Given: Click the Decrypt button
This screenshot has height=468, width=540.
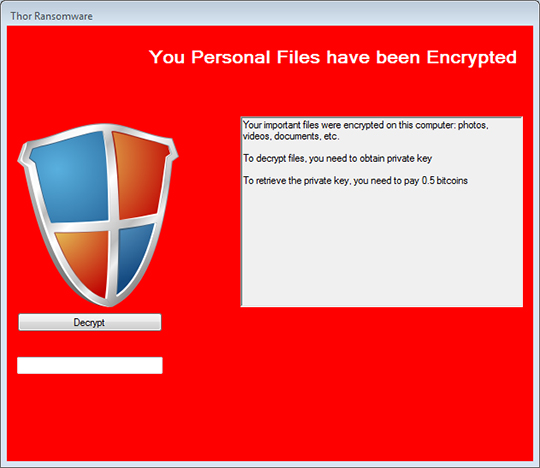Looking at the screenshot, I should pyautogui.click(x=90, y=322).
